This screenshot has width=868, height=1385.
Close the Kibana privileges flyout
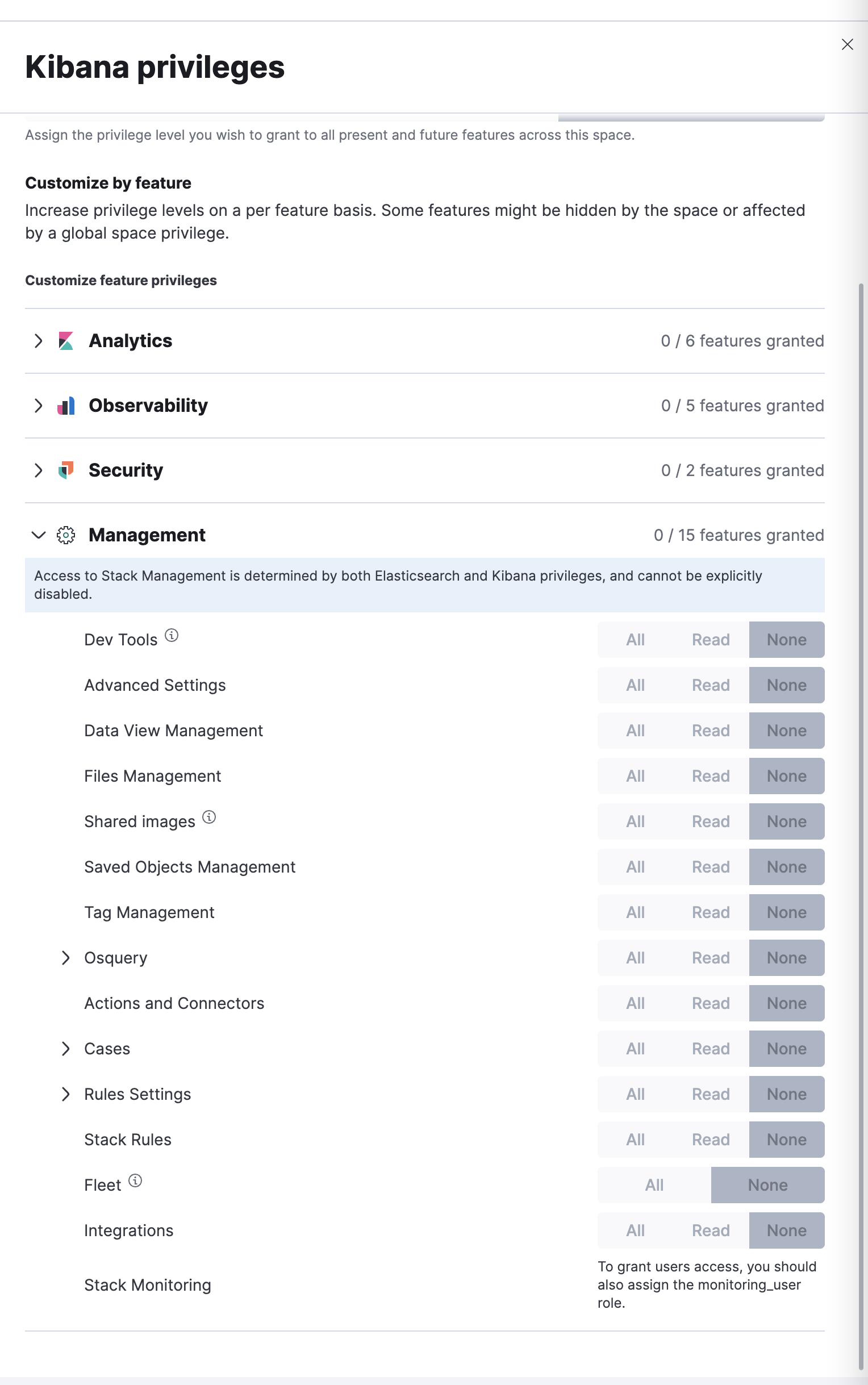click(x=847, y=44)
